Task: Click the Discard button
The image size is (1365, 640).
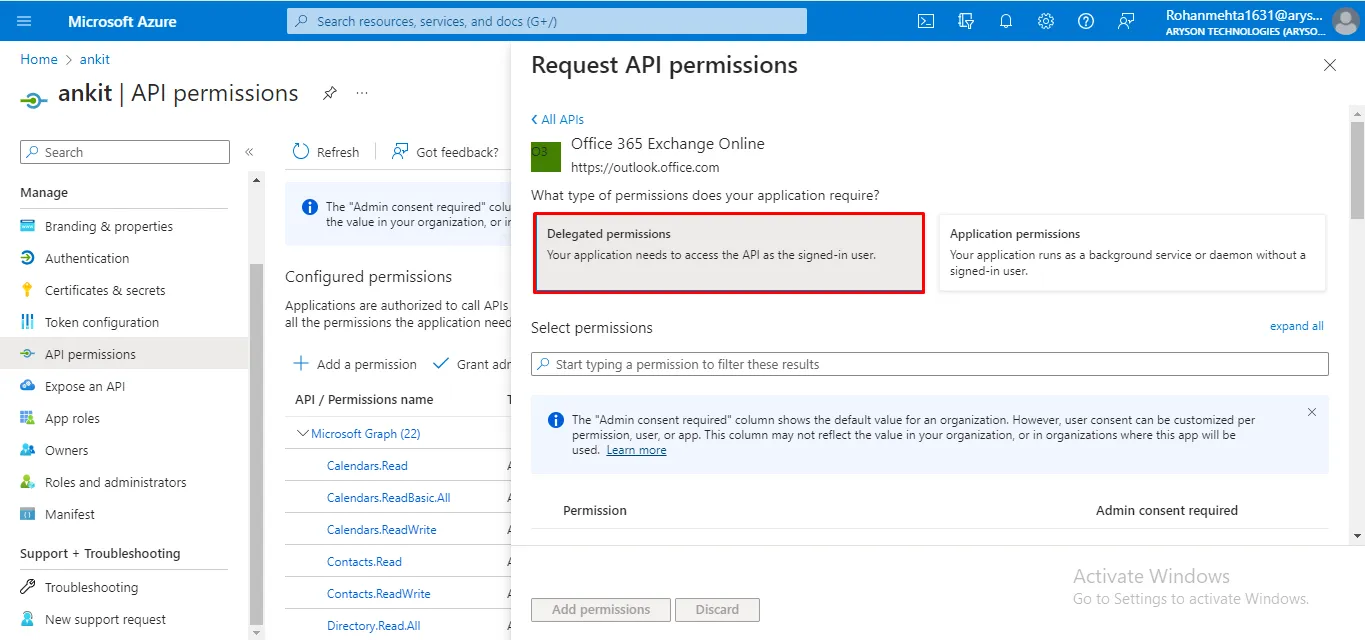Action: pyautogui.click(x=717, y=609)
